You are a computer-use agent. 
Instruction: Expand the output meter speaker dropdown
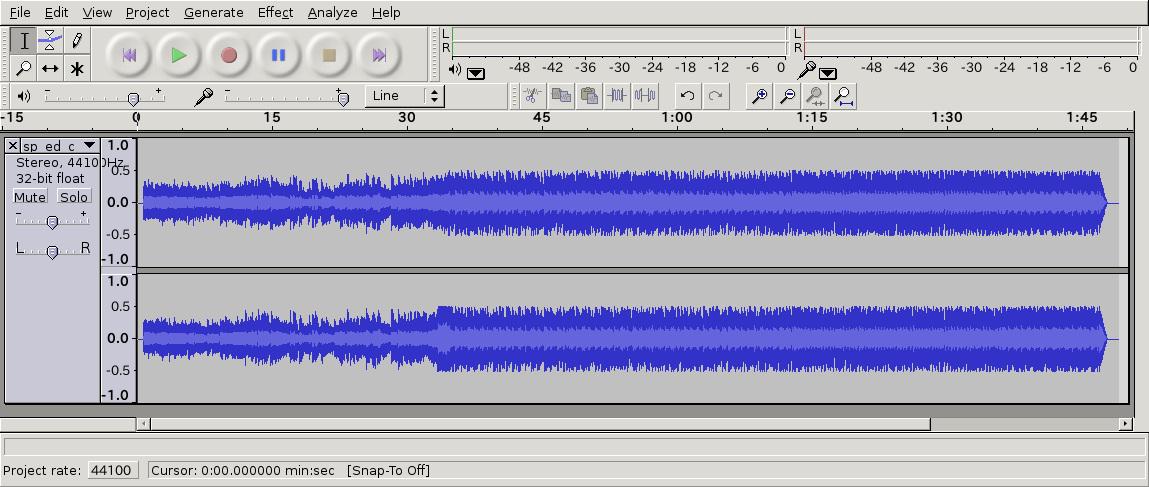(476, 72)
